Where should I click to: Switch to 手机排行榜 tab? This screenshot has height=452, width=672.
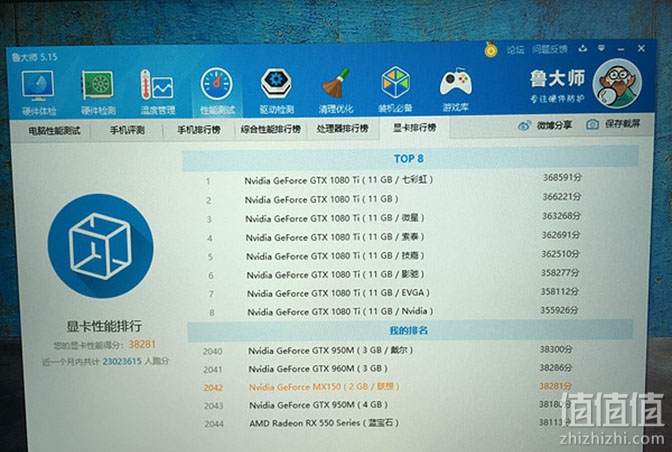click(198, 129)
